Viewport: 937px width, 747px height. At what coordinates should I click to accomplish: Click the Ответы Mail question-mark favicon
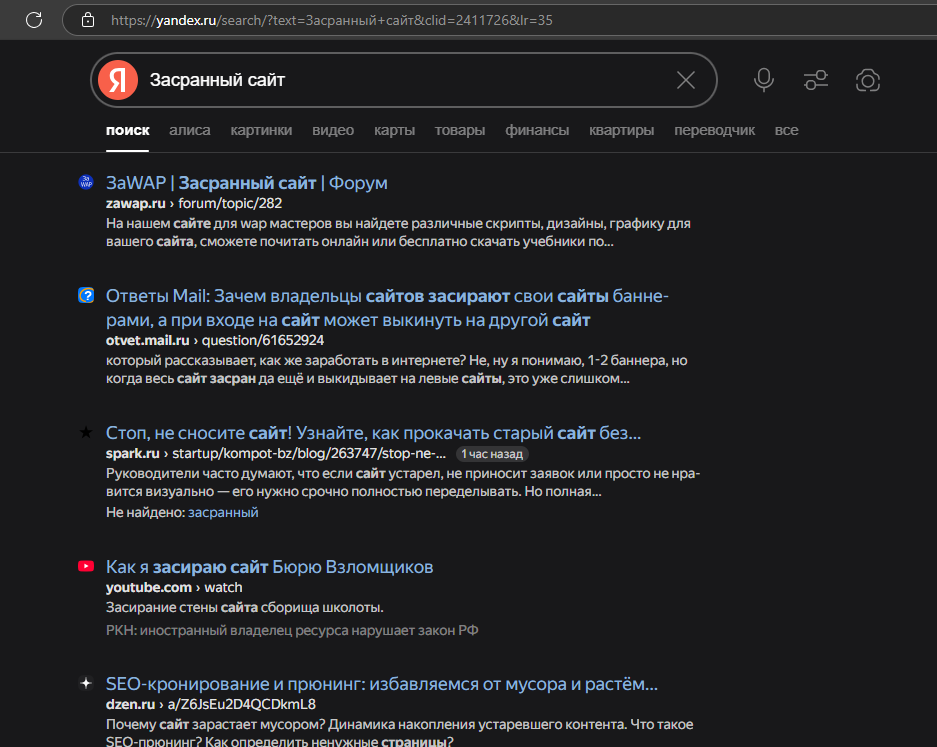(x=86, y=295)
